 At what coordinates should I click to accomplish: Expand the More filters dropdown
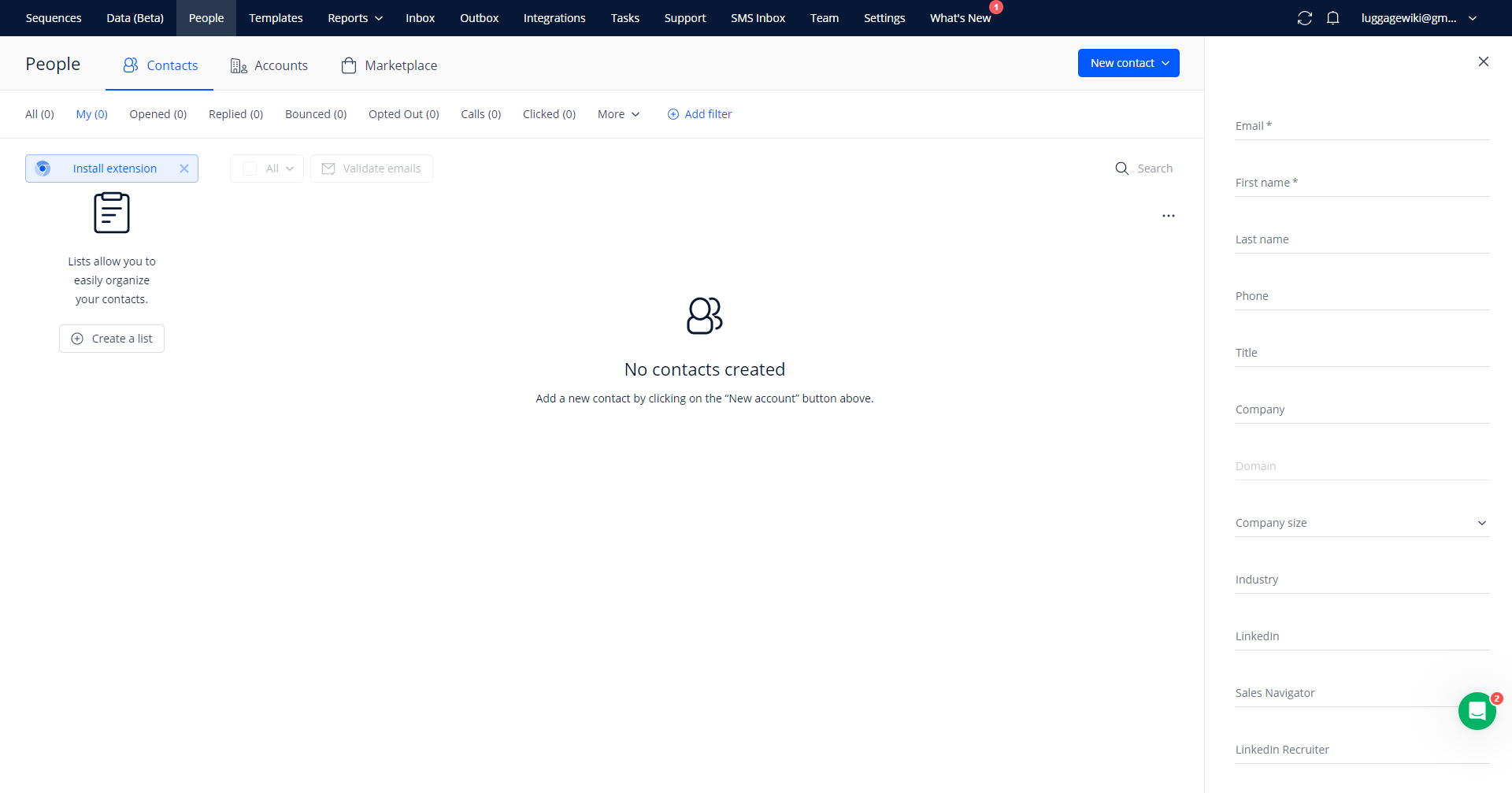pos(618,114)
